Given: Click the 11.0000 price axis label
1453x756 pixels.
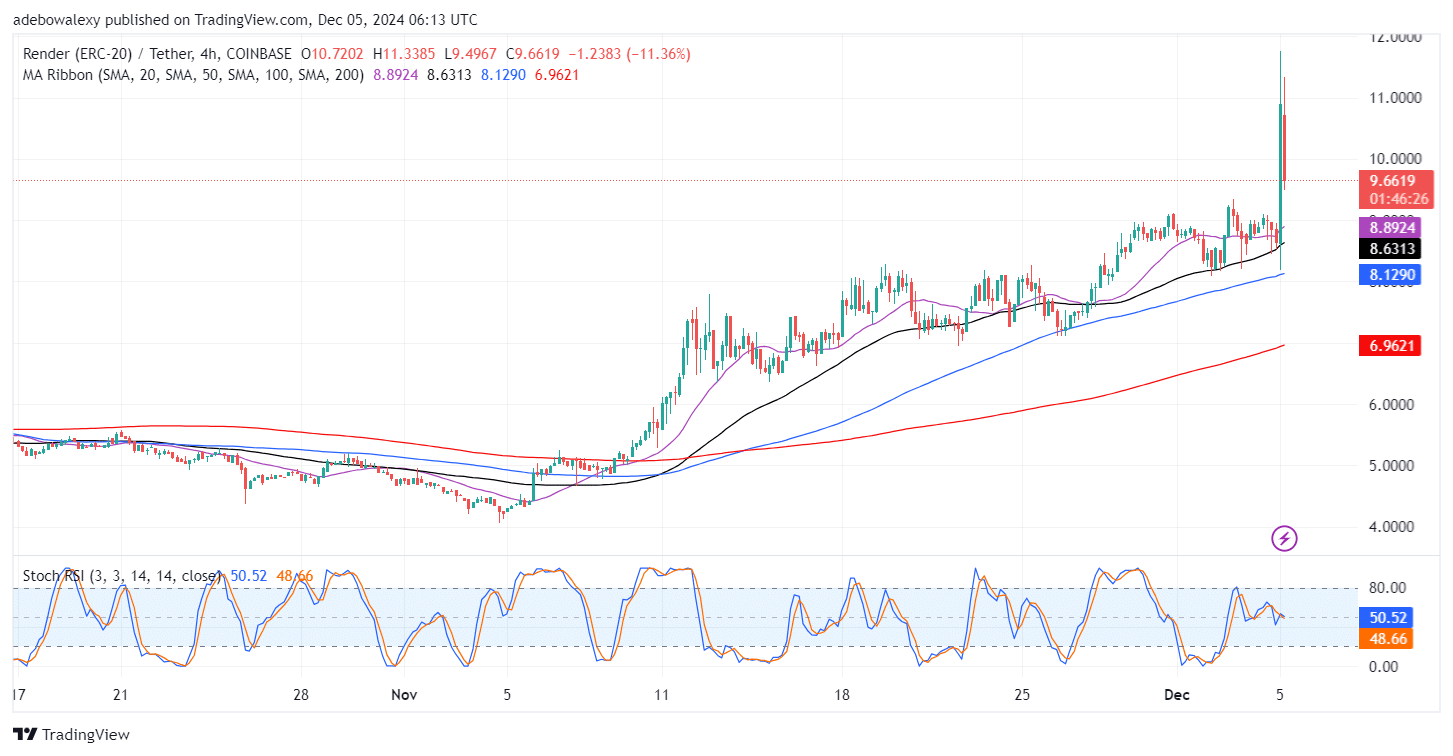Looking at the screenshot, I should click(x=1393, y=98).
